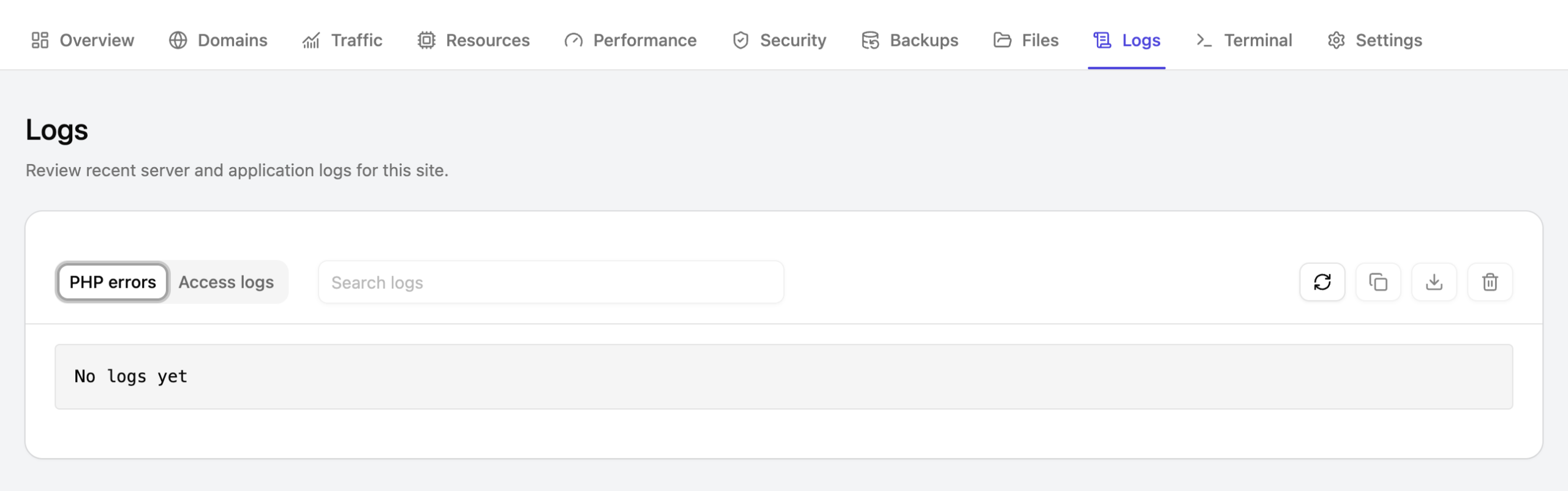Refresh the logs with the reload icon
This screenshot has width=1568, height=491.
1322,282
